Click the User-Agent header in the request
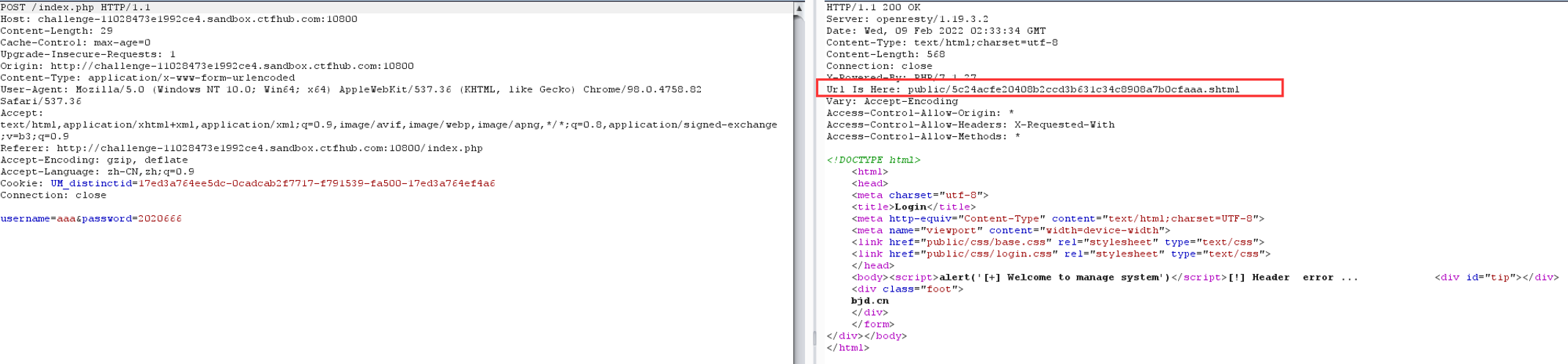Screen dimensions: 1568x364 (350, 89)
